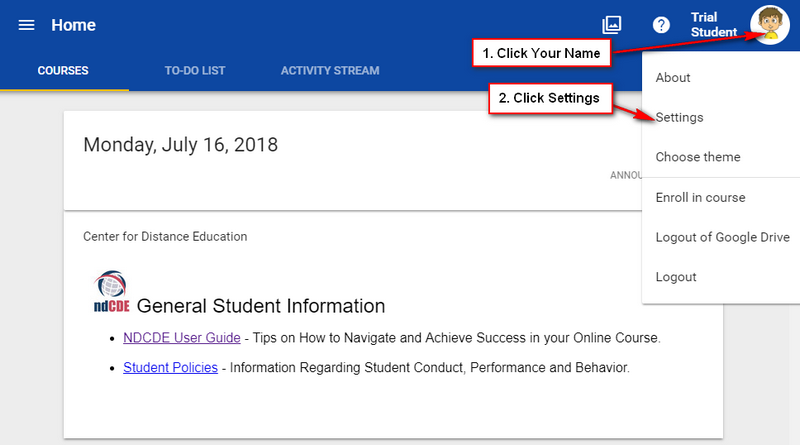Open help via the question mark icon

[661, 25]
